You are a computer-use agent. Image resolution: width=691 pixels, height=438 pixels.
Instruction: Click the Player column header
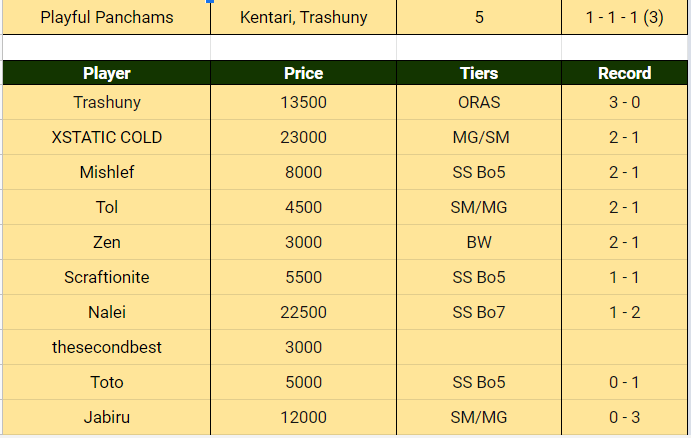[x=107, y=73]
